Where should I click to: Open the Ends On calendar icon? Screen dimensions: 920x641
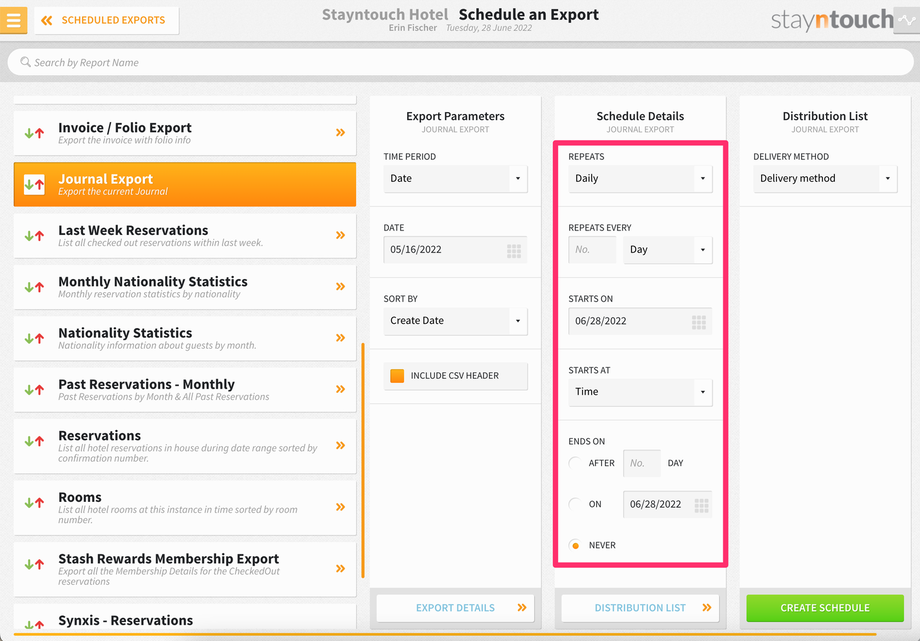[x=701, y=505]
